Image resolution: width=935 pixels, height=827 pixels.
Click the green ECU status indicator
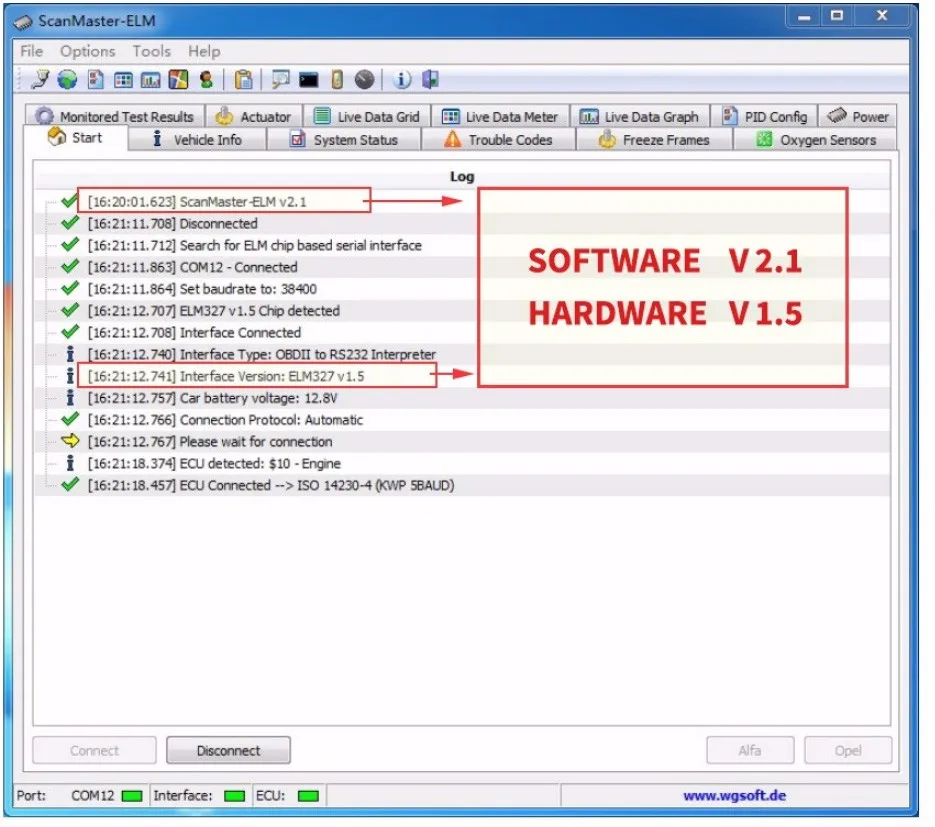click(308, 796)
